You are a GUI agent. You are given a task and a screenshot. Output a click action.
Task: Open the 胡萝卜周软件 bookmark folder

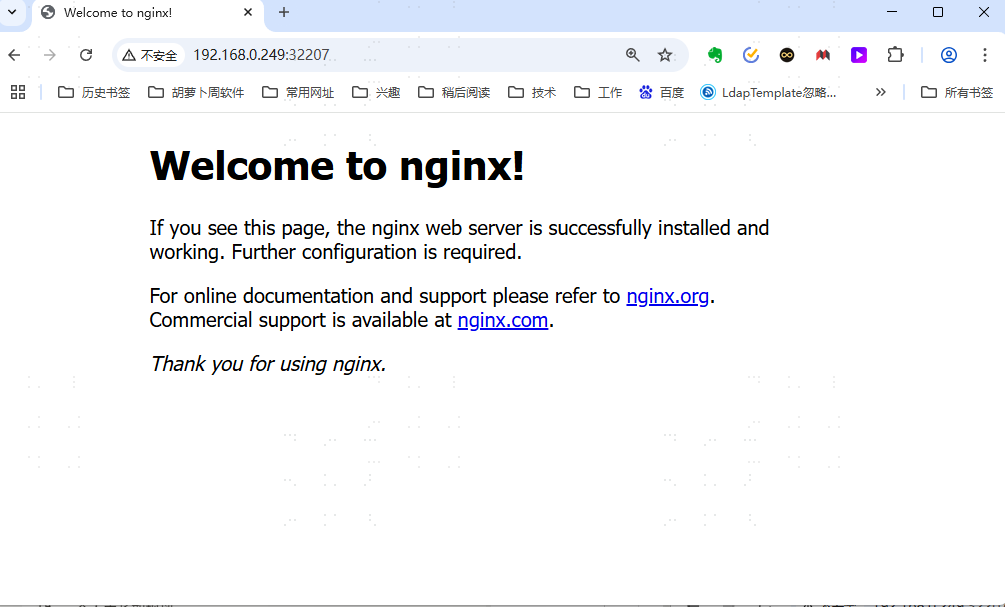point(195,92)
